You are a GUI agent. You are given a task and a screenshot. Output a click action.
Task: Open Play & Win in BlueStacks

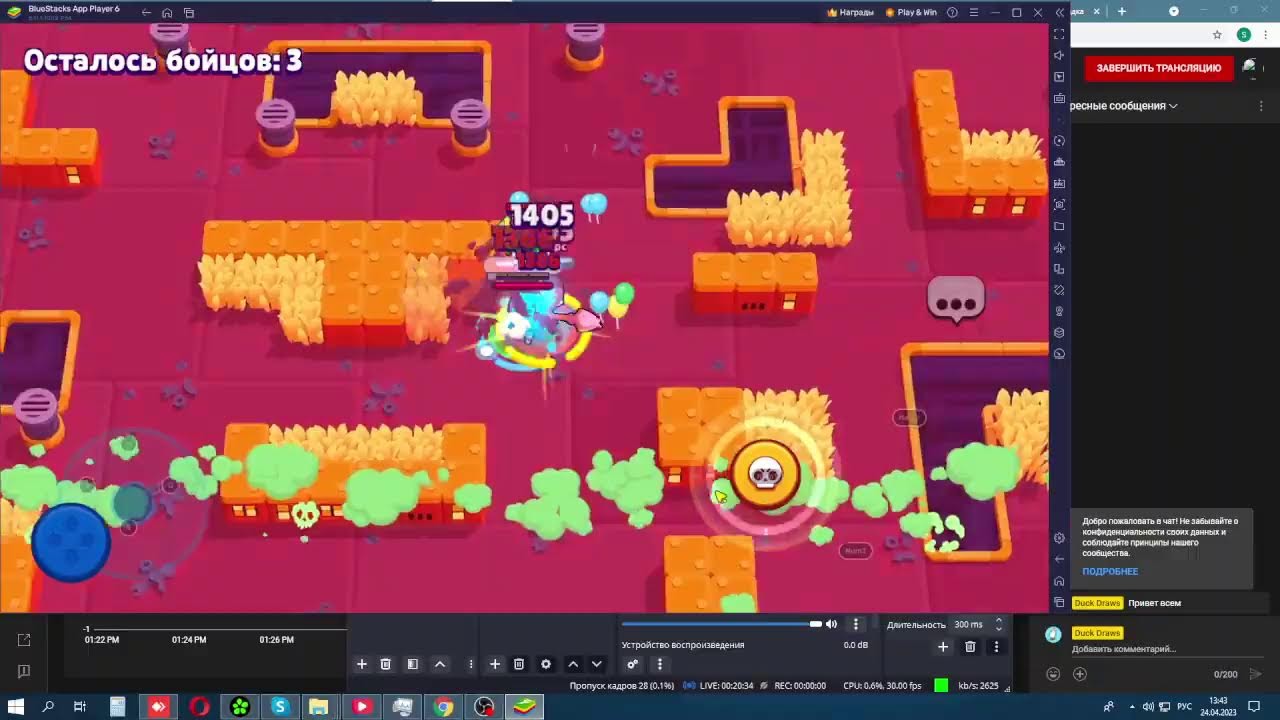tap(910, 12)
